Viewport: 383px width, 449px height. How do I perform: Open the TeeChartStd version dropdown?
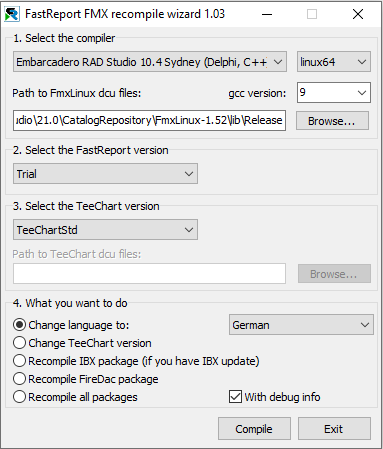tap(105, 229)
